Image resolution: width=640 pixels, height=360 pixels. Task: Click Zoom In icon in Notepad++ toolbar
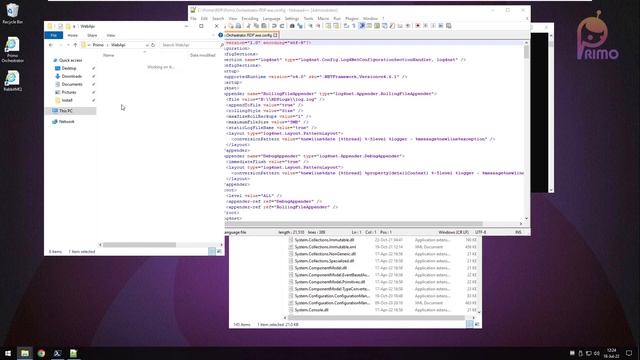tap(311, 26)
